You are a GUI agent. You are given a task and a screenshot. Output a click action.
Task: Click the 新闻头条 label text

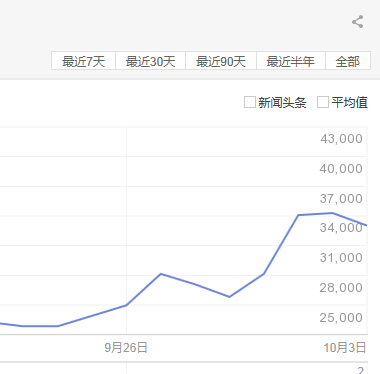[x=282, y=102]
